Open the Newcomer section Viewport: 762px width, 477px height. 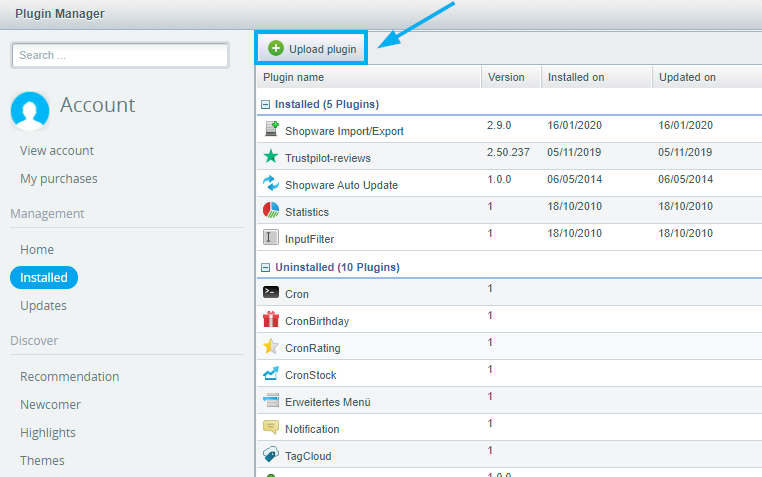[51, 405]
